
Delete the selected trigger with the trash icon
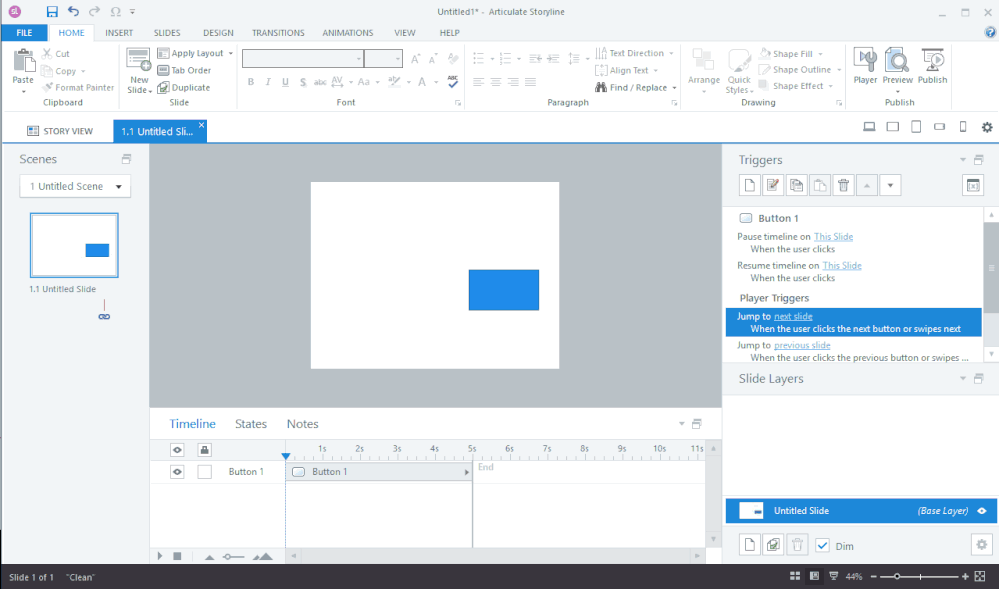click(843, 185)
